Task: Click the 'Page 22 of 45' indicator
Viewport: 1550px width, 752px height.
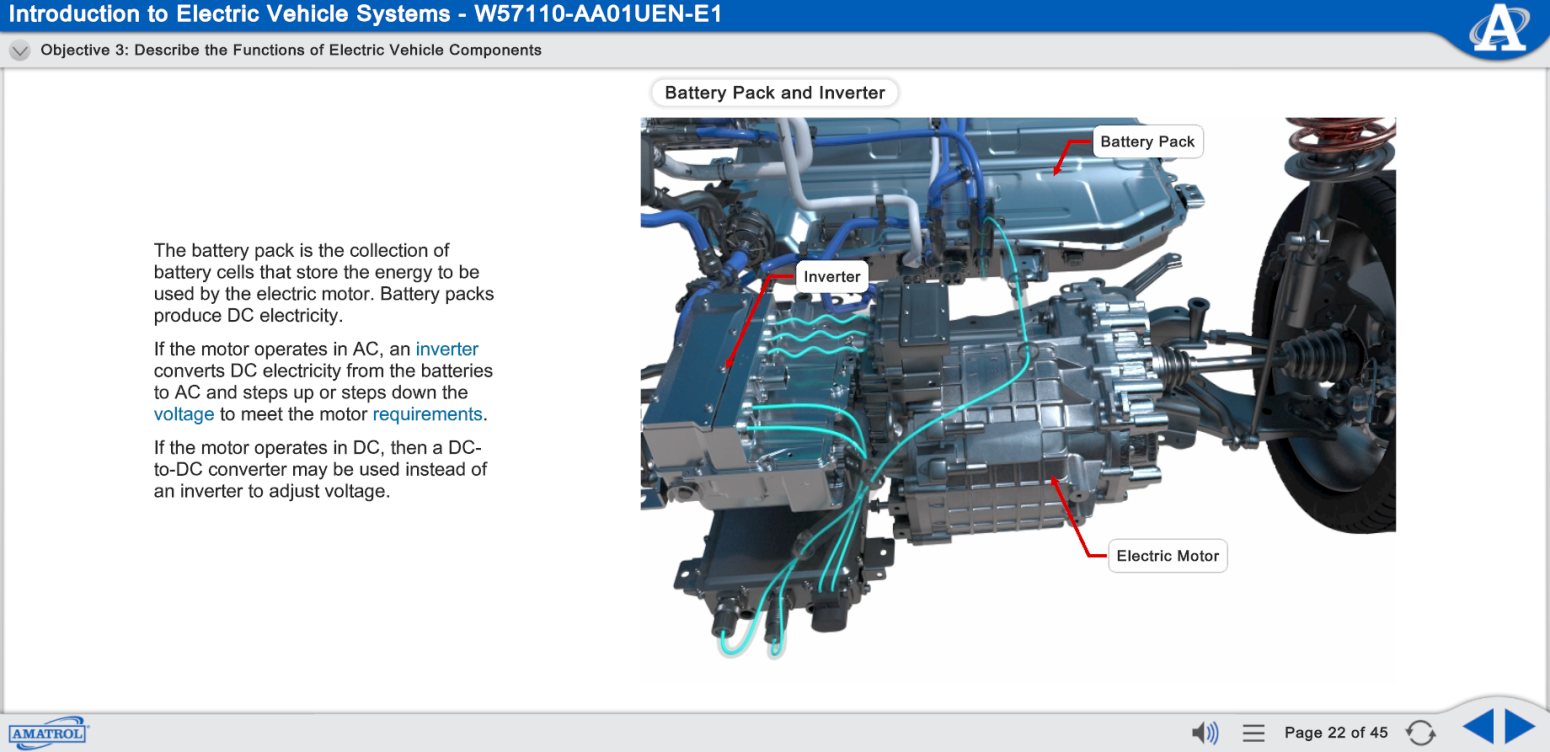Action: (x=1336, y=733)
